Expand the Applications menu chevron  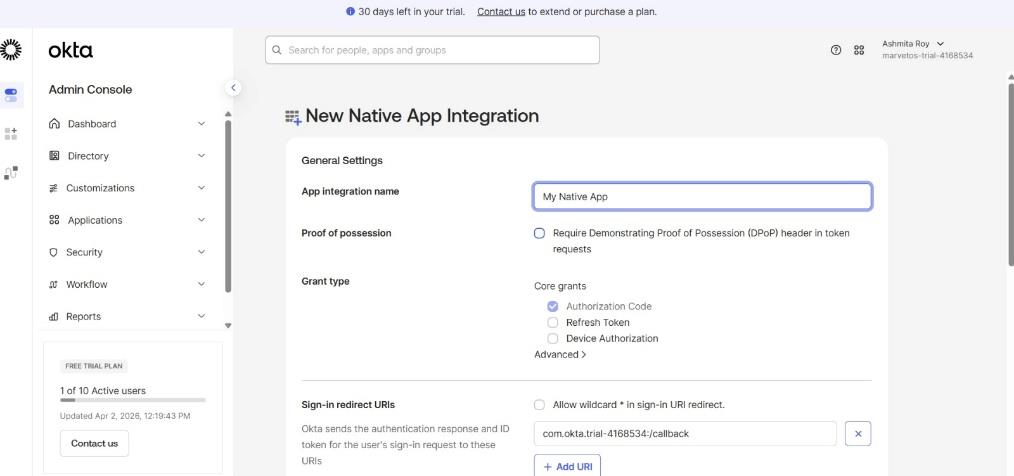point(201,220)
